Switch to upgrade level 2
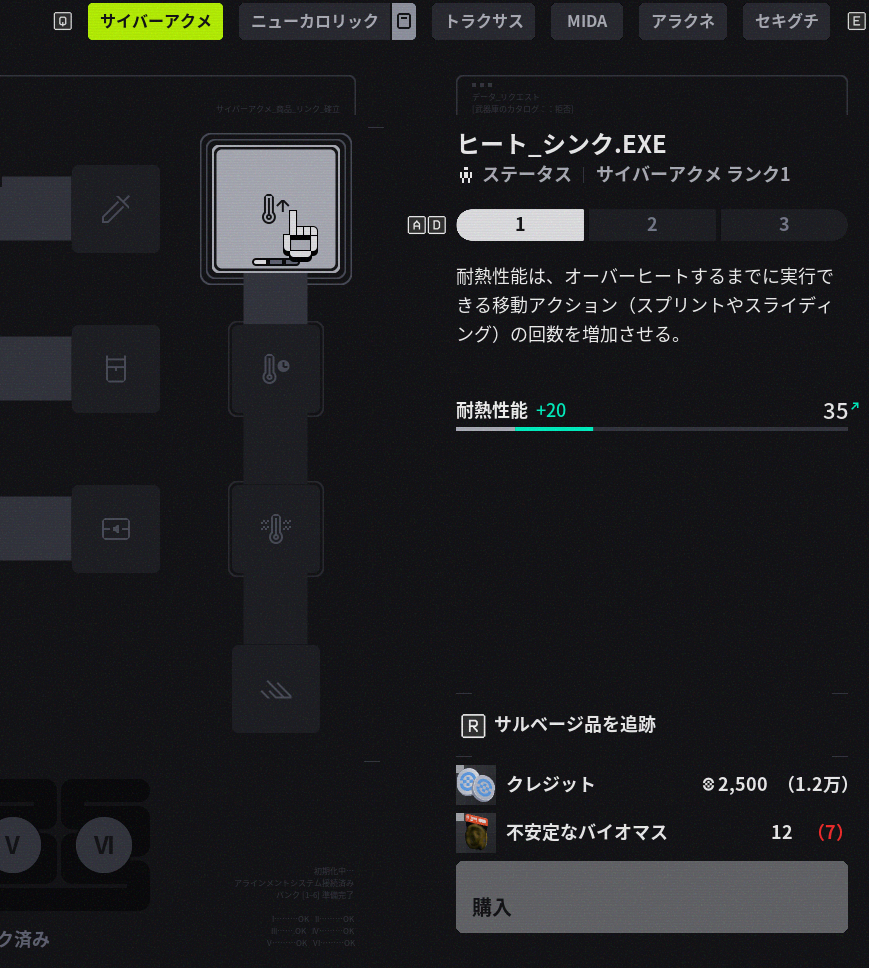The width and height of the screenshot is (869, 968). (x=652, y=225)
